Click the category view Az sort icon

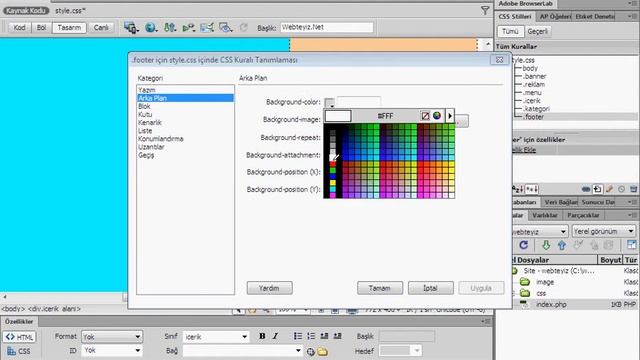[518, 189]
